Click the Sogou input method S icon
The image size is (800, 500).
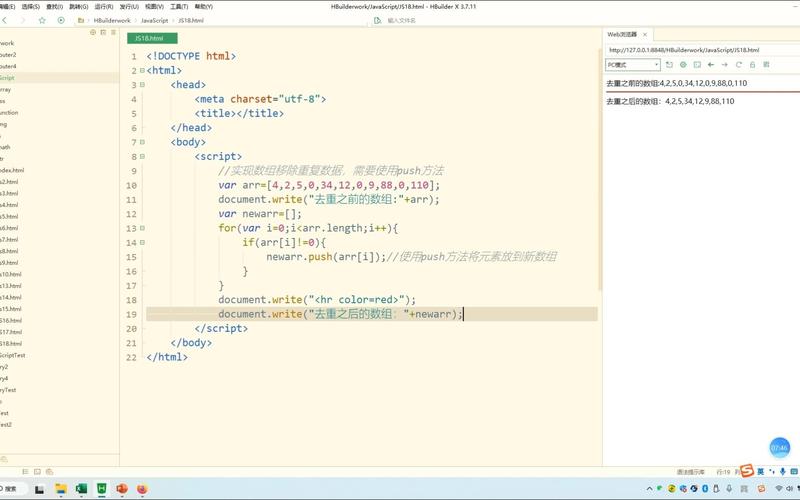tap(746, 470)
